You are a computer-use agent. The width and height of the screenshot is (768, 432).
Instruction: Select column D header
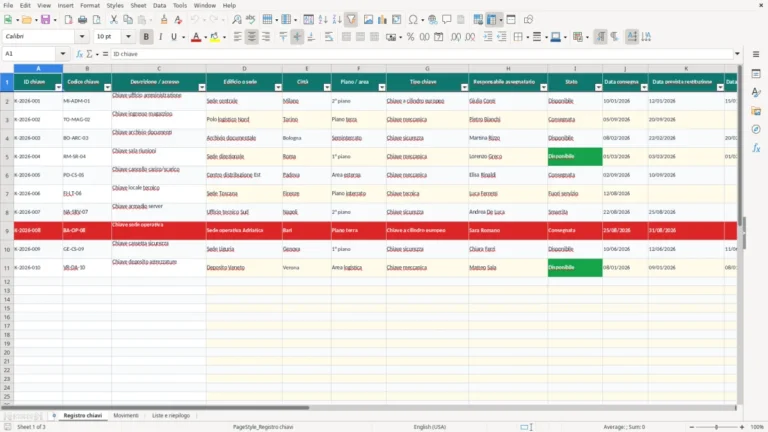[244, 69]
